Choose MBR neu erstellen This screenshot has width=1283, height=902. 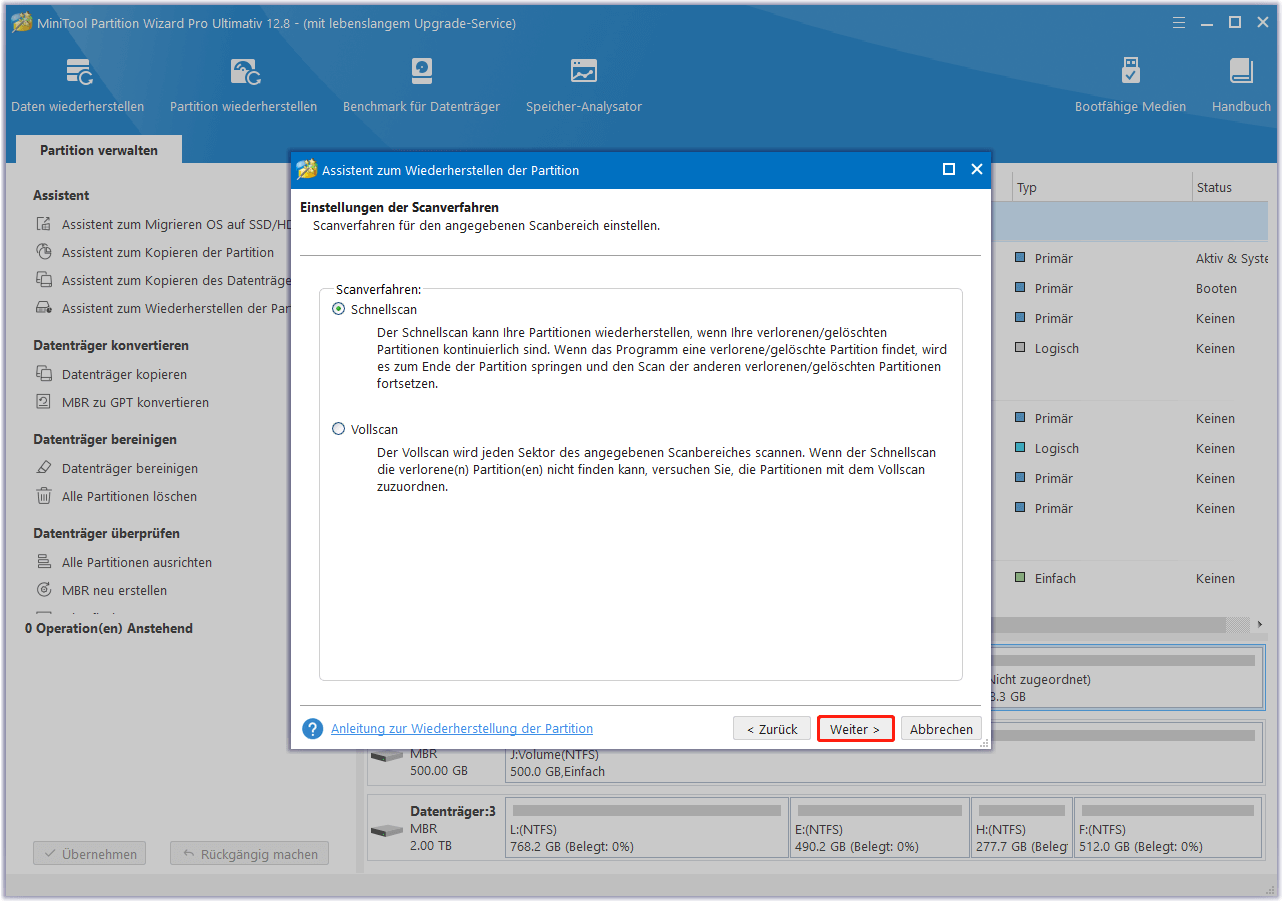pos(114,590)
